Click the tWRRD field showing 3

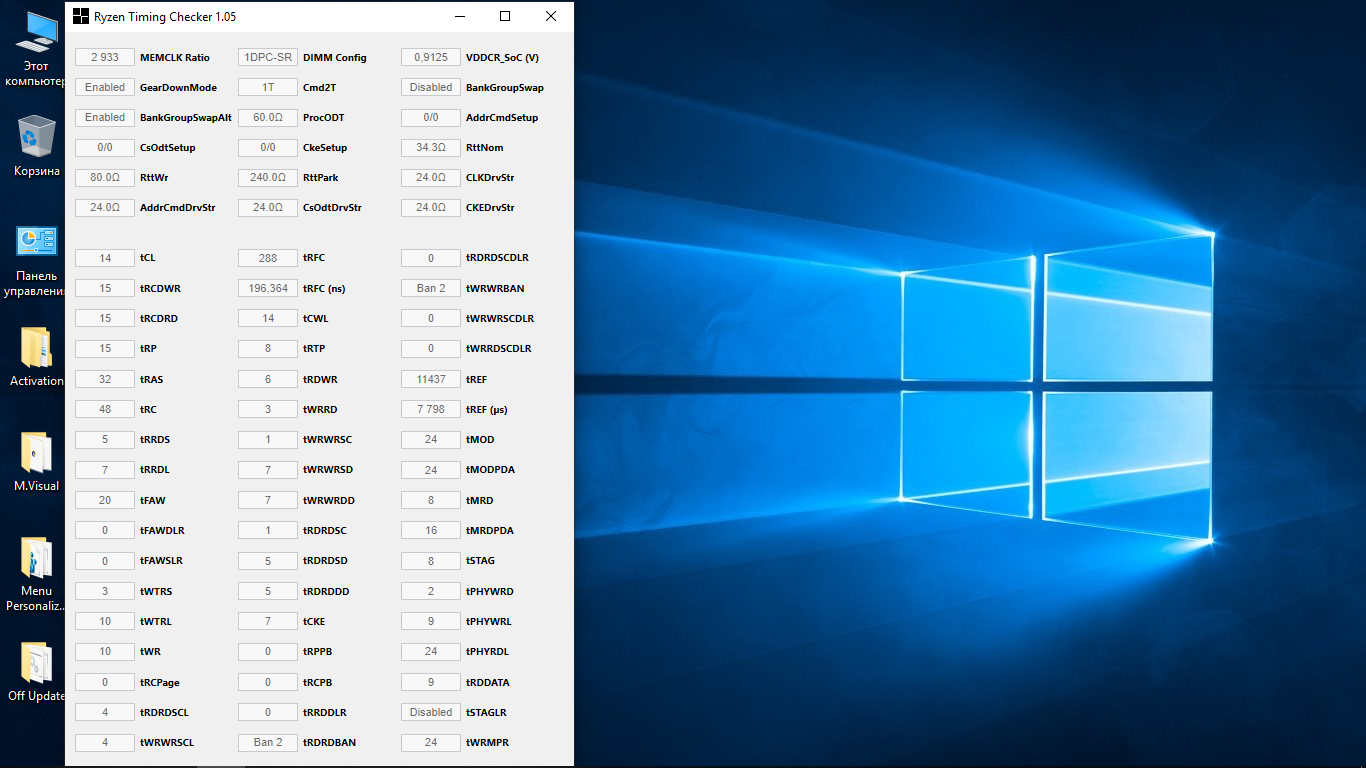point(268,410)
